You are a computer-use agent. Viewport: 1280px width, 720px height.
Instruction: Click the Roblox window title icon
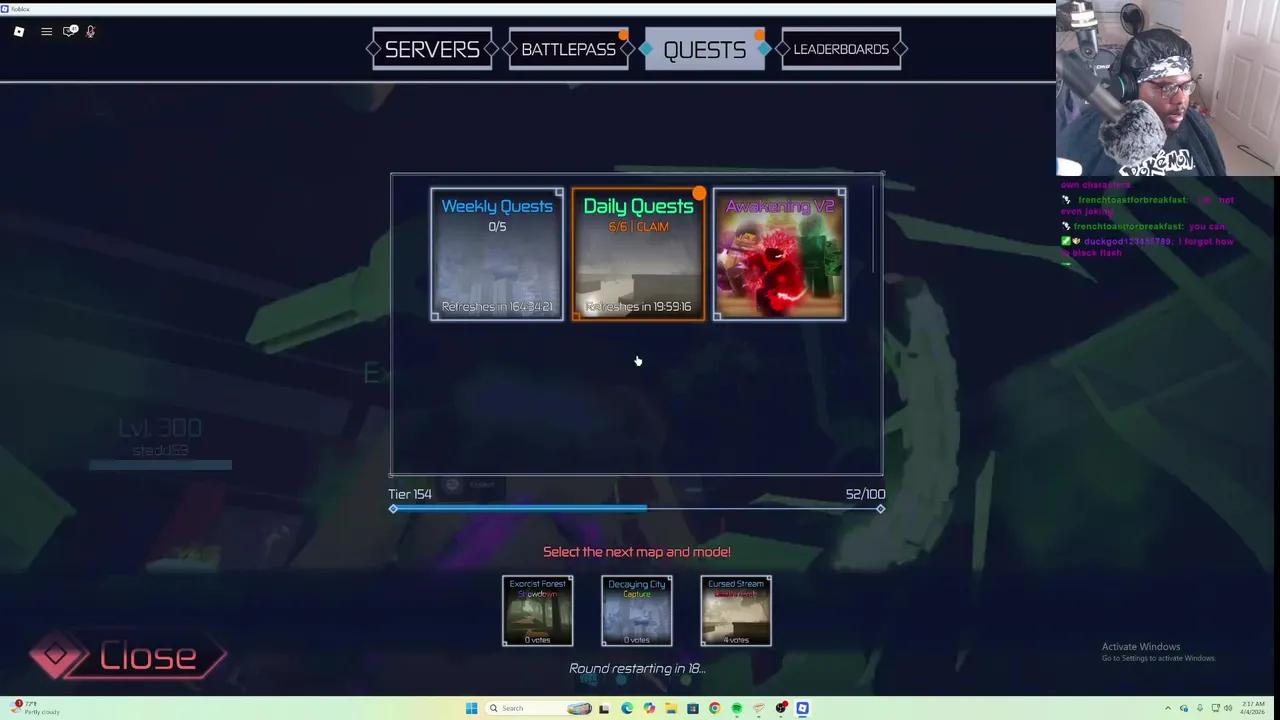[5, 8]
